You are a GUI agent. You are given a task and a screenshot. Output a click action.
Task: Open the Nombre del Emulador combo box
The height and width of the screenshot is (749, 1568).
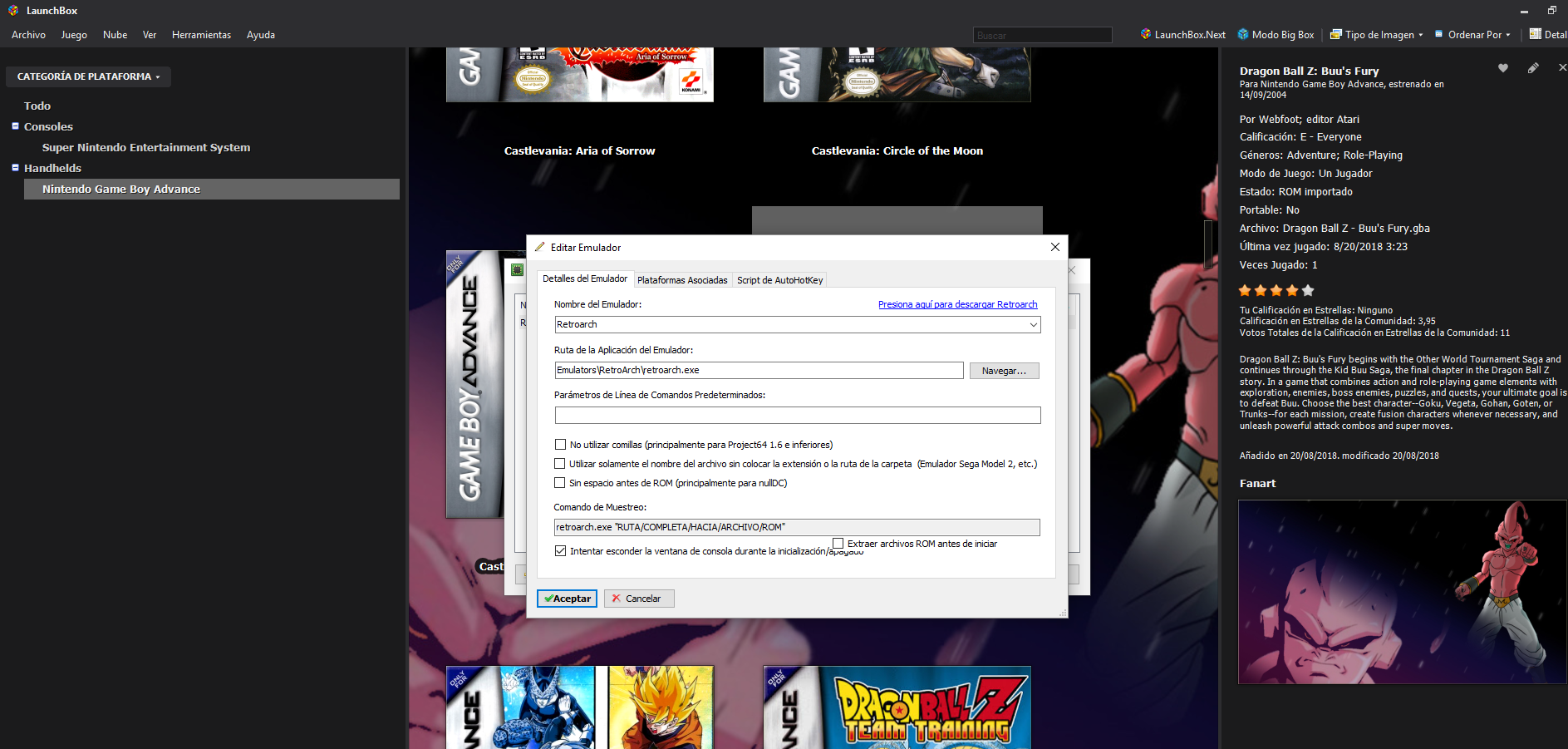click(798, 325)
